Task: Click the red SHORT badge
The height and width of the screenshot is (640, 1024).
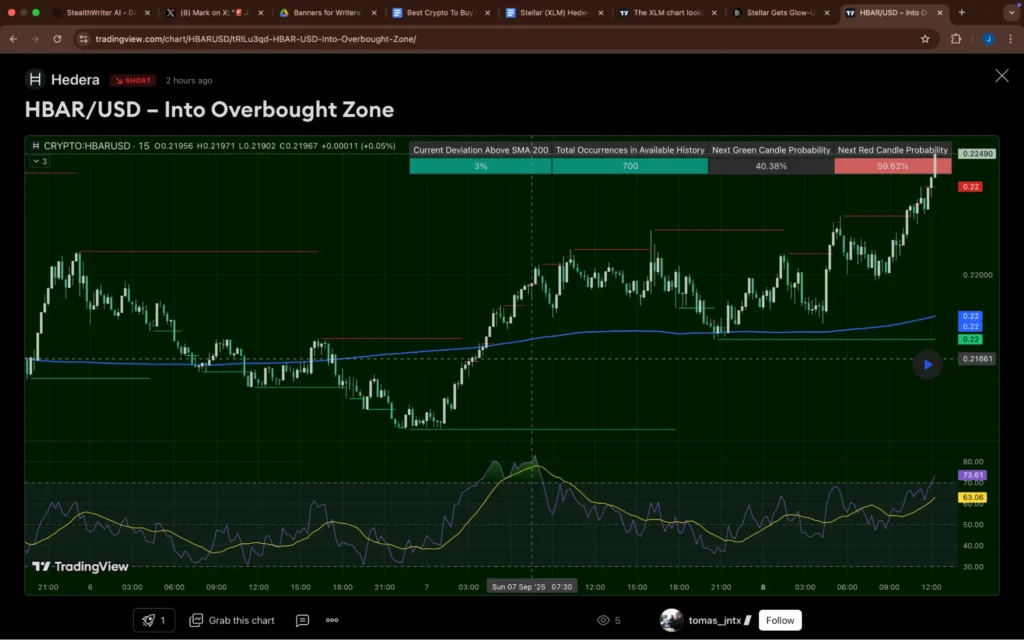Action: pyautogui.click(x=133, y=80)
